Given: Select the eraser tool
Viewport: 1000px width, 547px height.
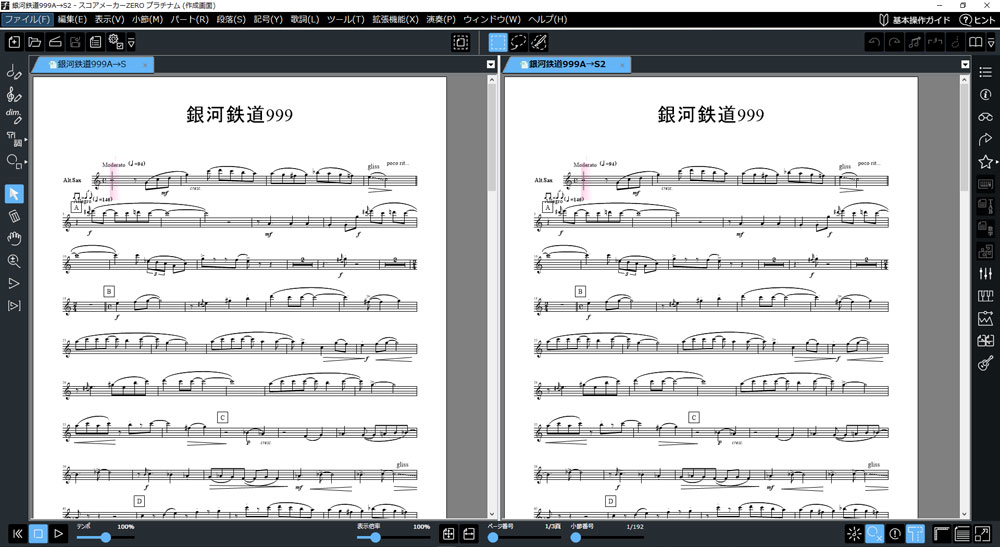Looking at the screenshot, I should [x=14, y=216].
